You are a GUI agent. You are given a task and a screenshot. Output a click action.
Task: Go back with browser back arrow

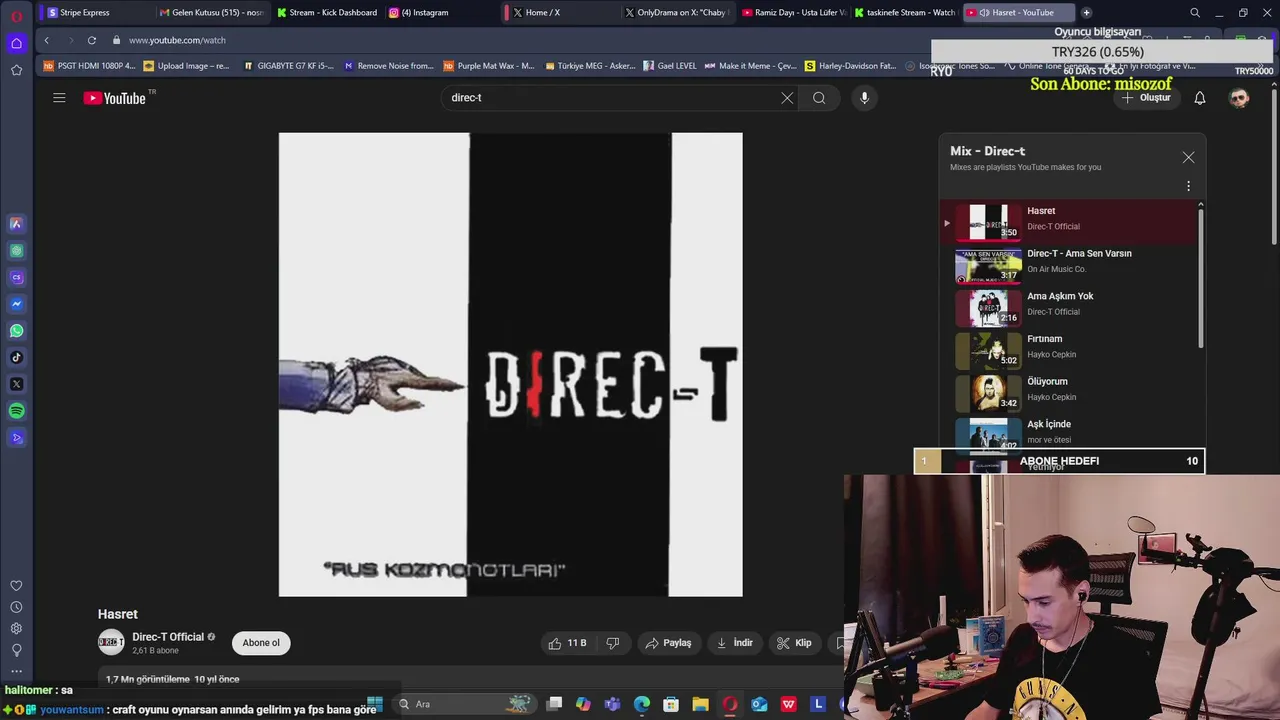[x=46, y=40]
